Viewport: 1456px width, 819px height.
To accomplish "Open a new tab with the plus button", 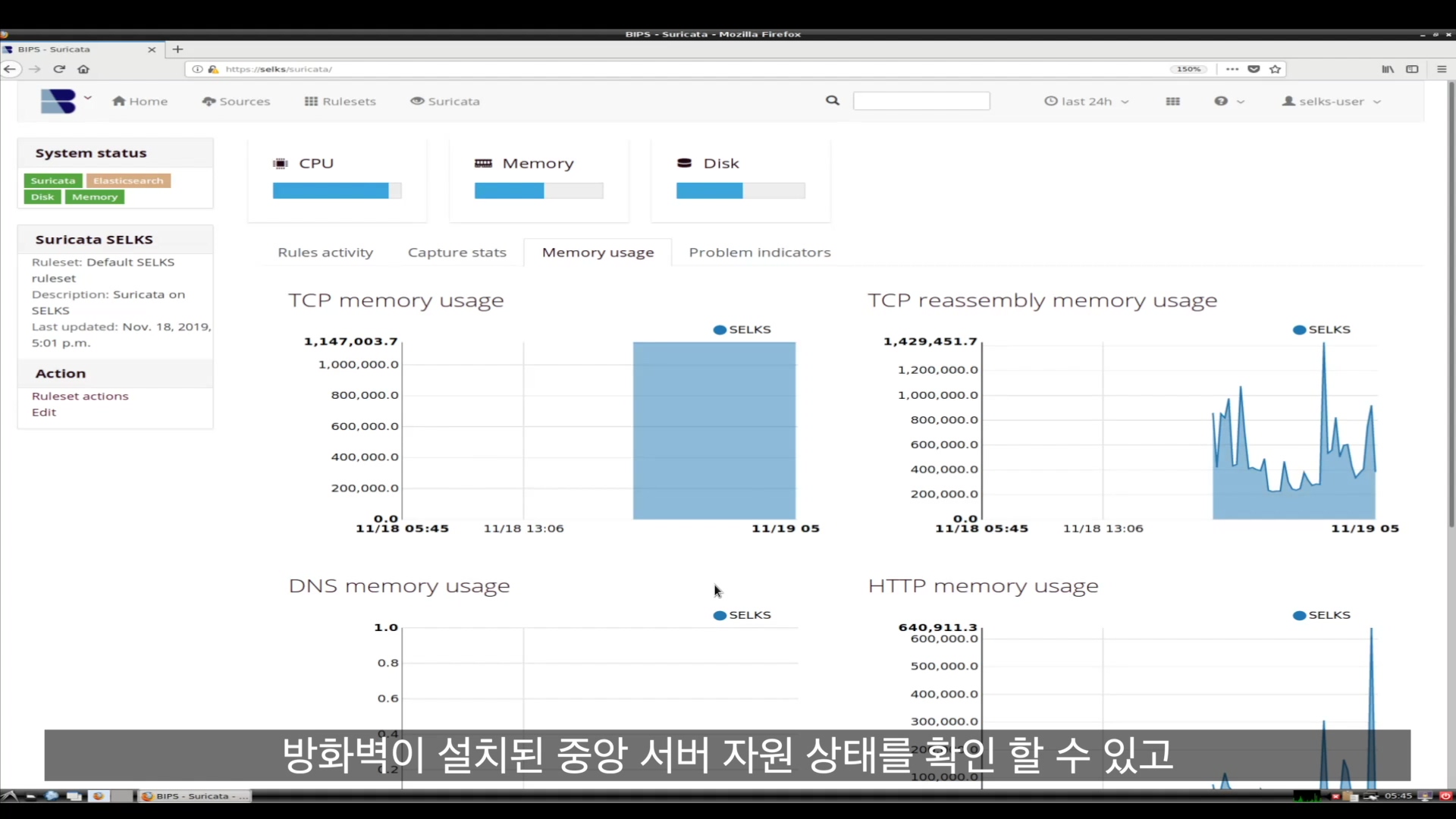I will pos(178,49).
